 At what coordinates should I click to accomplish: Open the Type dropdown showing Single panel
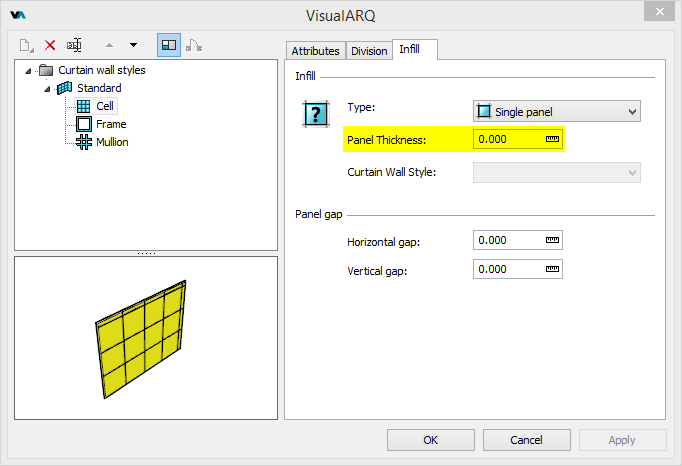click(x=556, y=112)
